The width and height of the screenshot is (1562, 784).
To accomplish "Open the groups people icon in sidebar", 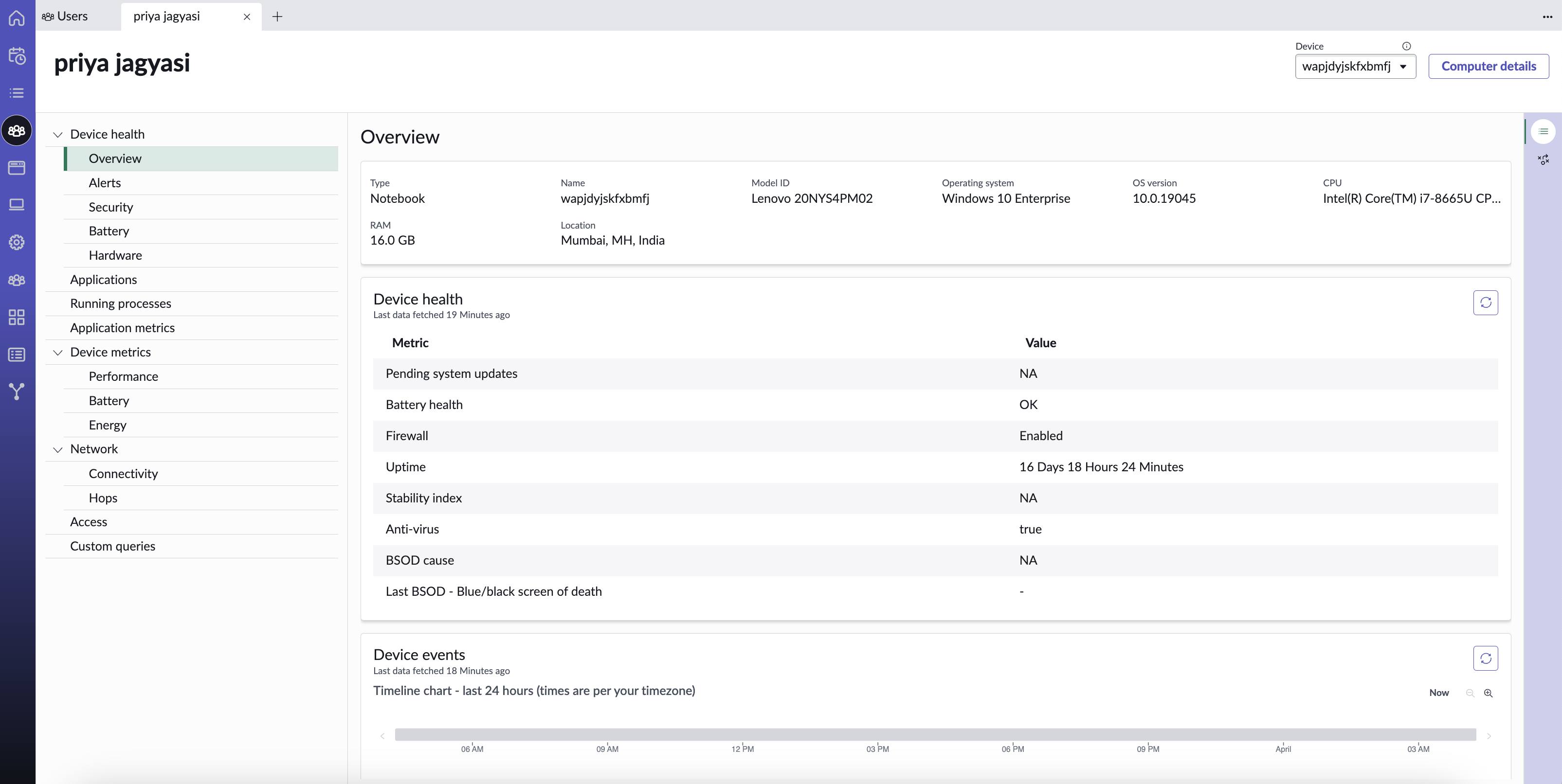I will 17,280.
